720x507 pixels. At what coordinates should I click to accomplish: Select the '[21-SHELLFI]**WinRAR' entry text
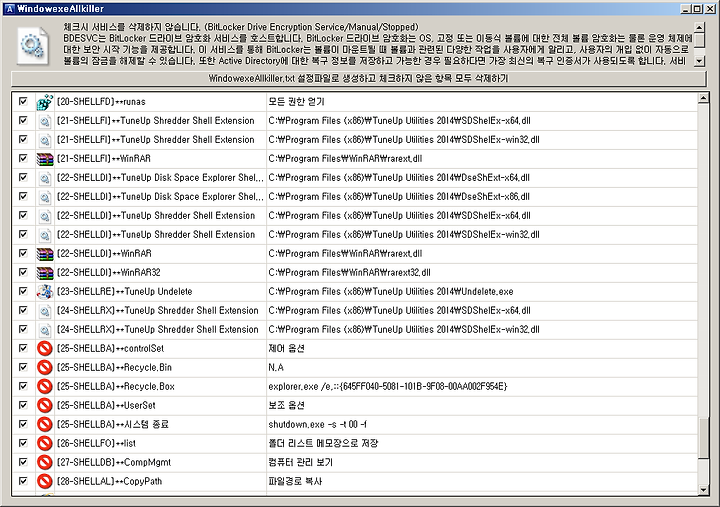pyautogui.click(x=104, y=159)
